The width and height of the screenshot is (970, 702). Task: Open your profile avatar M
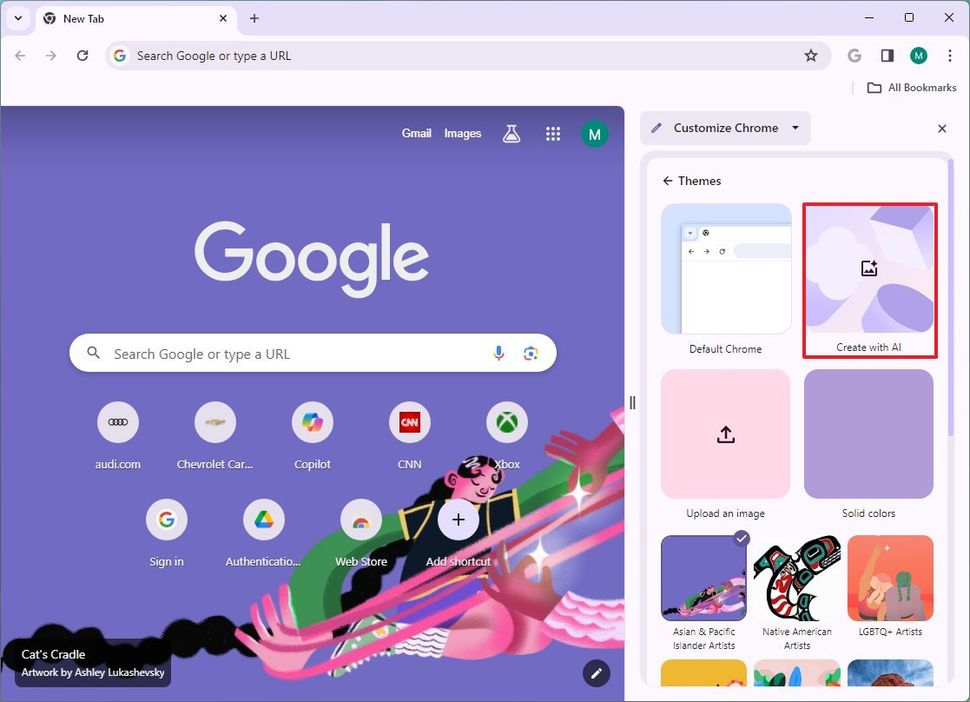pyautogui.click(x=918, y=56)
